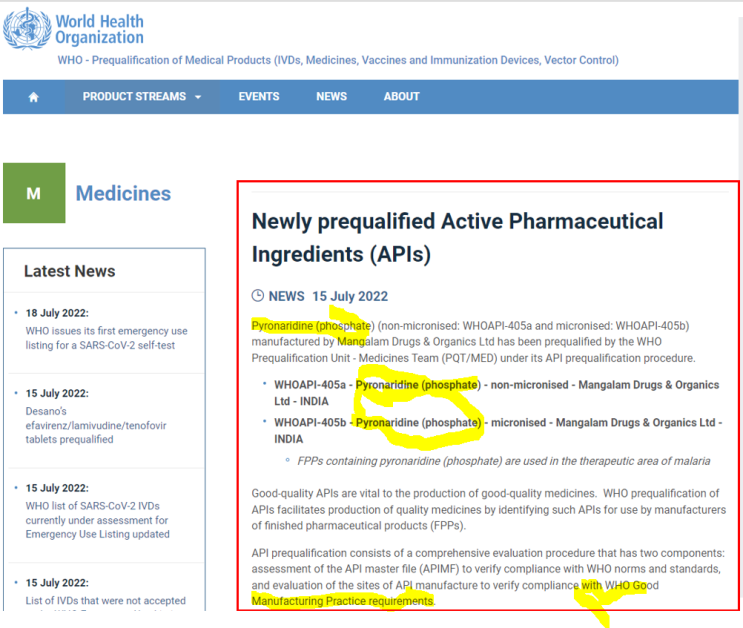Screen dimensions: 743x628
Task: Click the WHOAPI-405a bullet entry
Action: (x=497, y=393)
